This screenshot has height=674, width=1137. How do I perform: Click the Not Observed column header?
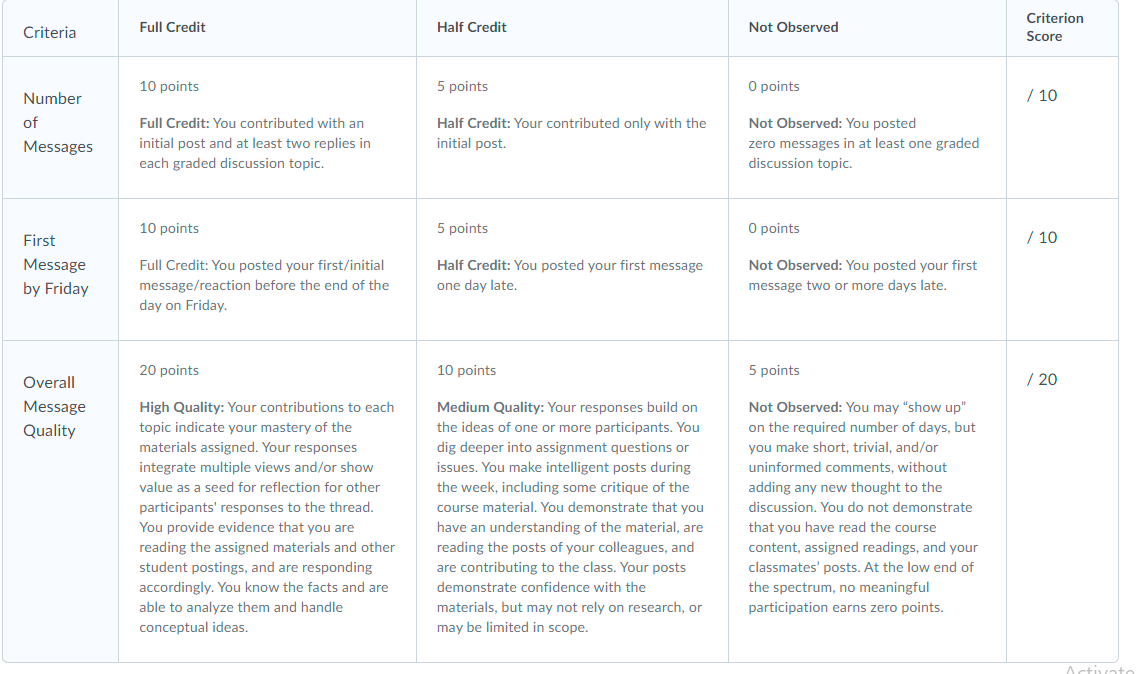(x=793, y=27)
